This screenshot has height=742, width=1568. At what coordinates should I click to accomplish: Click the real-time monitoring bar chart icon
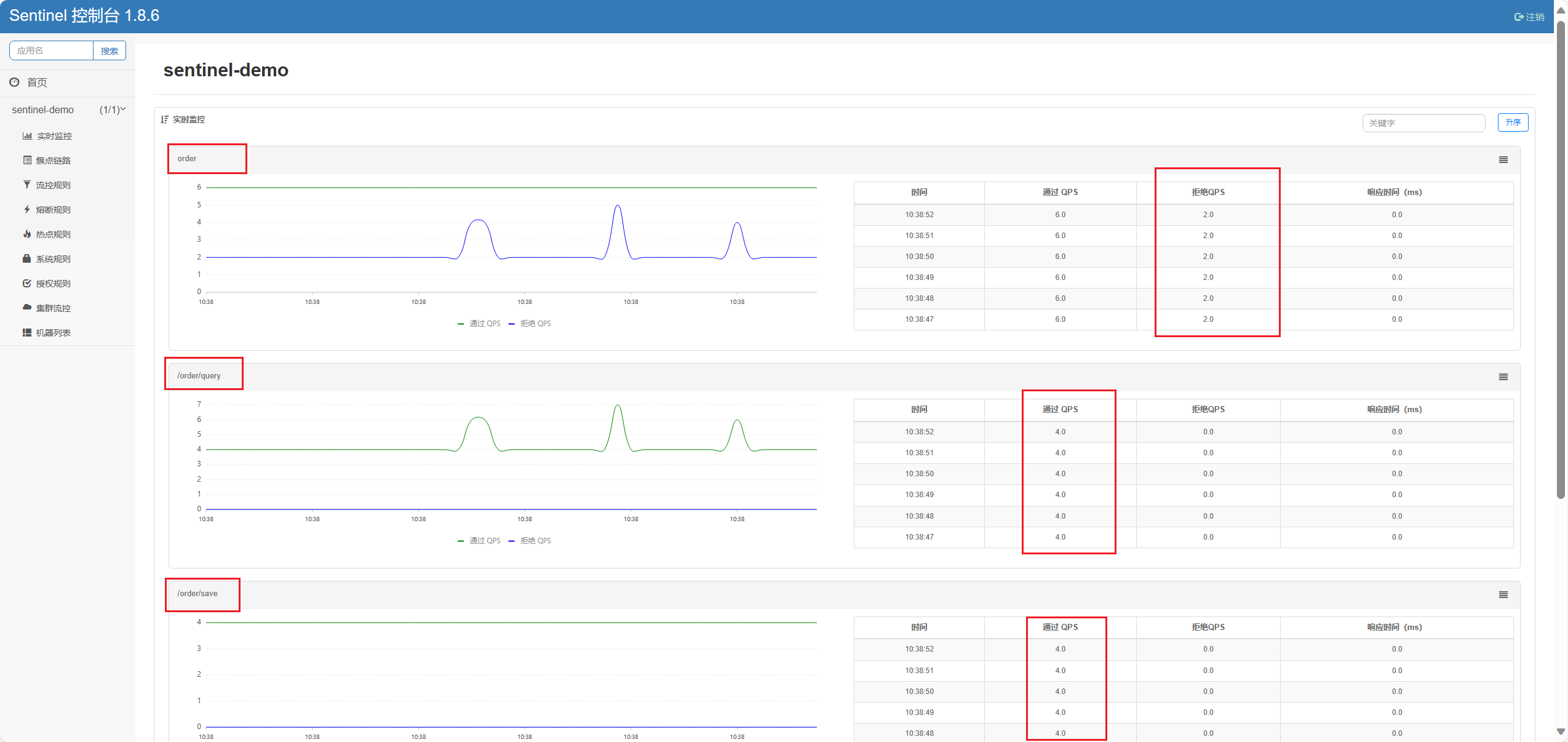pos(27,136)
